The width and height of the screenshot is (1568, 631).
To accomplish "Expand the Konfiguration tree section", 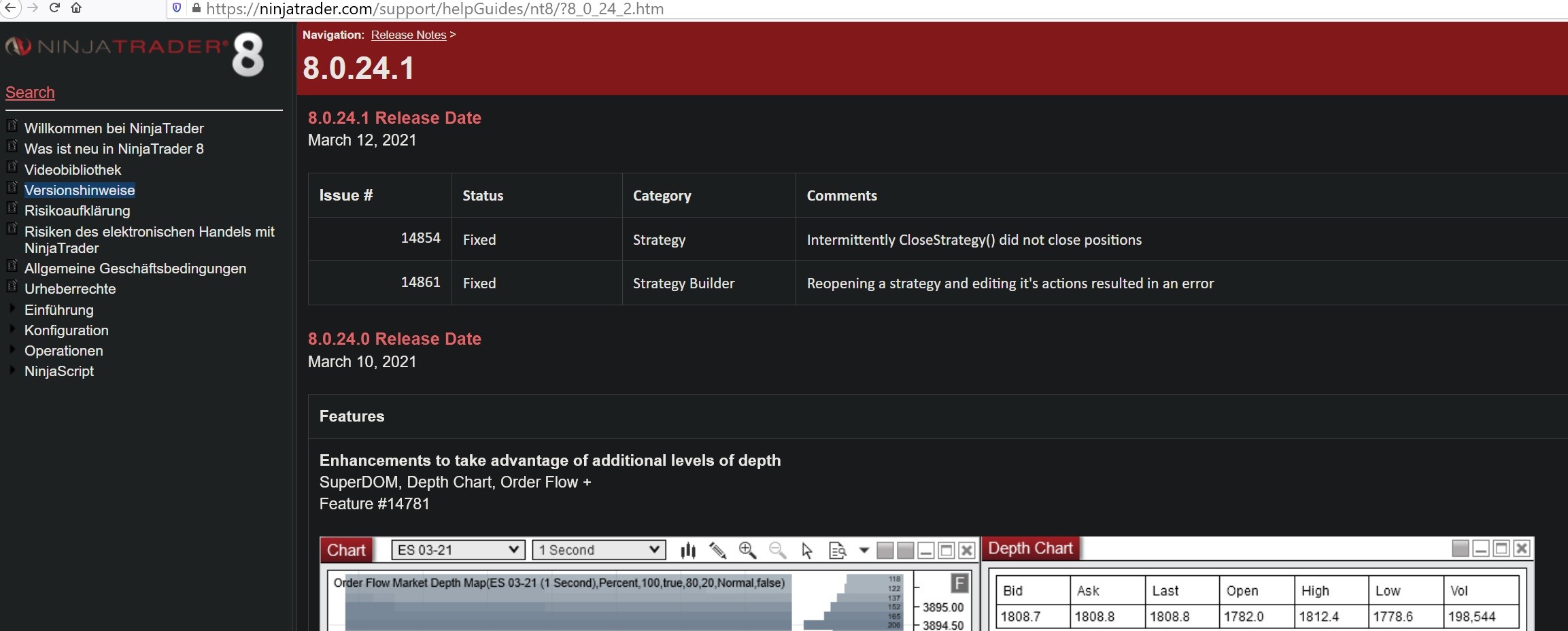I will [12, 329].
